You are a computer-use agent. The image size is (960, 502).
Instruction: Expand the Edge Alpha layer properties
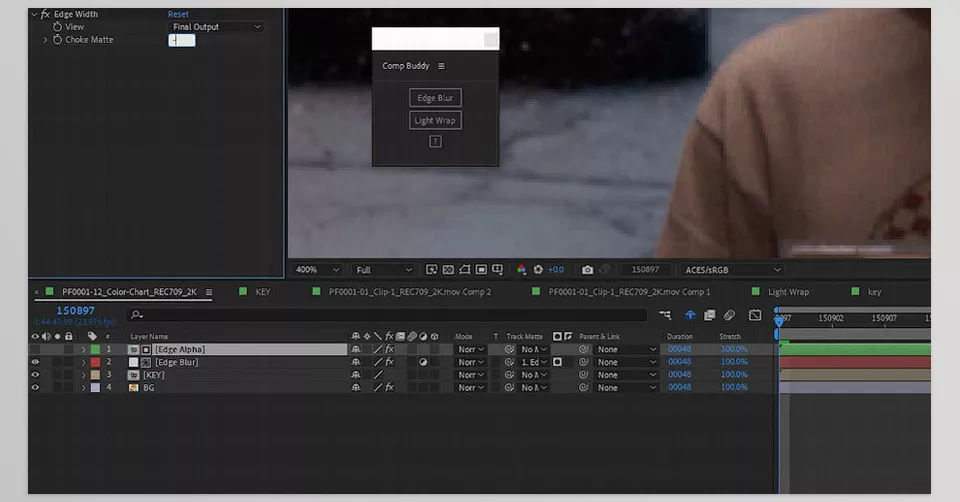pyautogui.click(x=84, y=350)
